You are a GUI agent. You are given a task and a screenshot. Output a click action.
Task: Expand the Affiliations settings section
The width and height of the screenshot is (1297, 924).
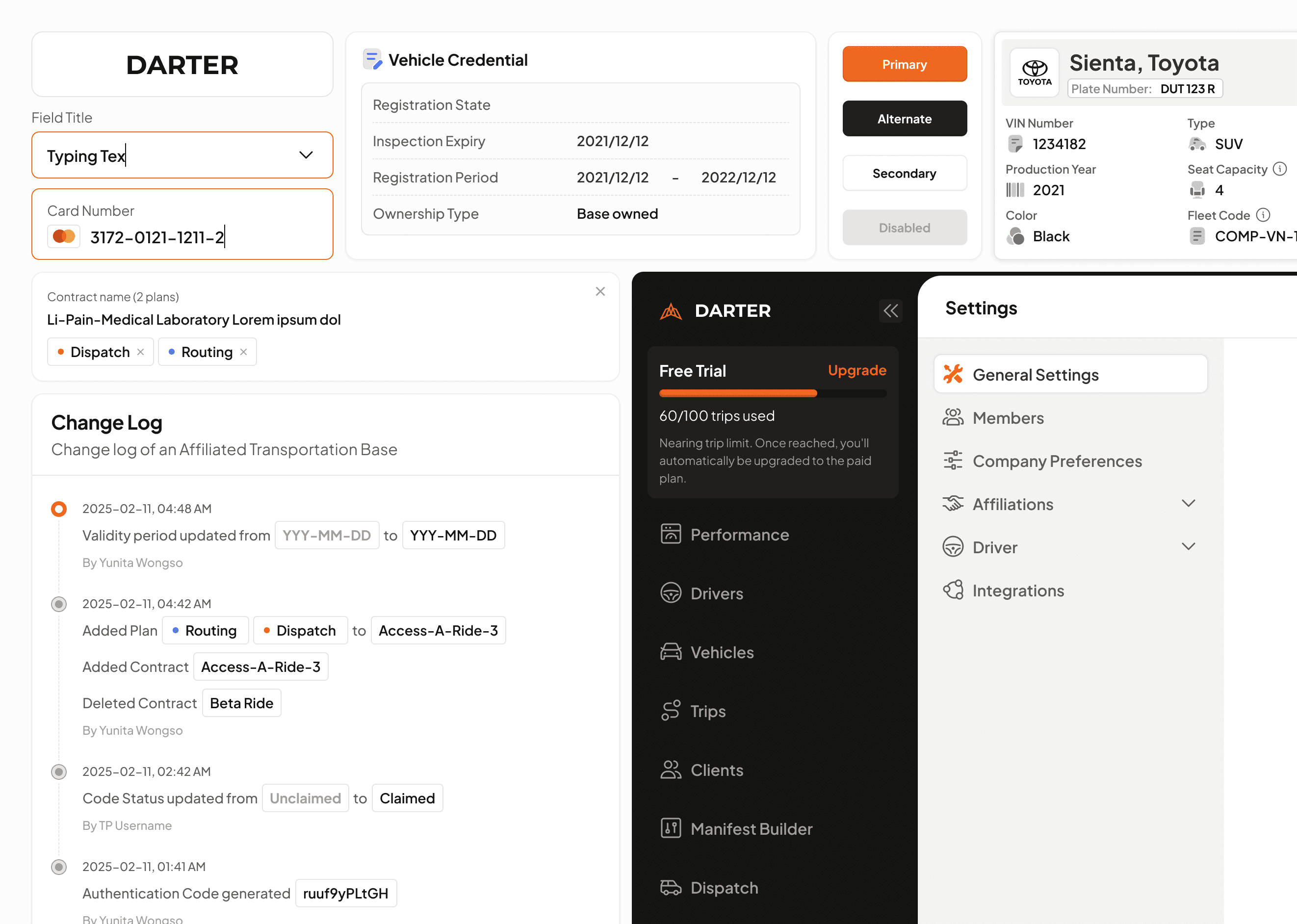(x=1188, y=504)
